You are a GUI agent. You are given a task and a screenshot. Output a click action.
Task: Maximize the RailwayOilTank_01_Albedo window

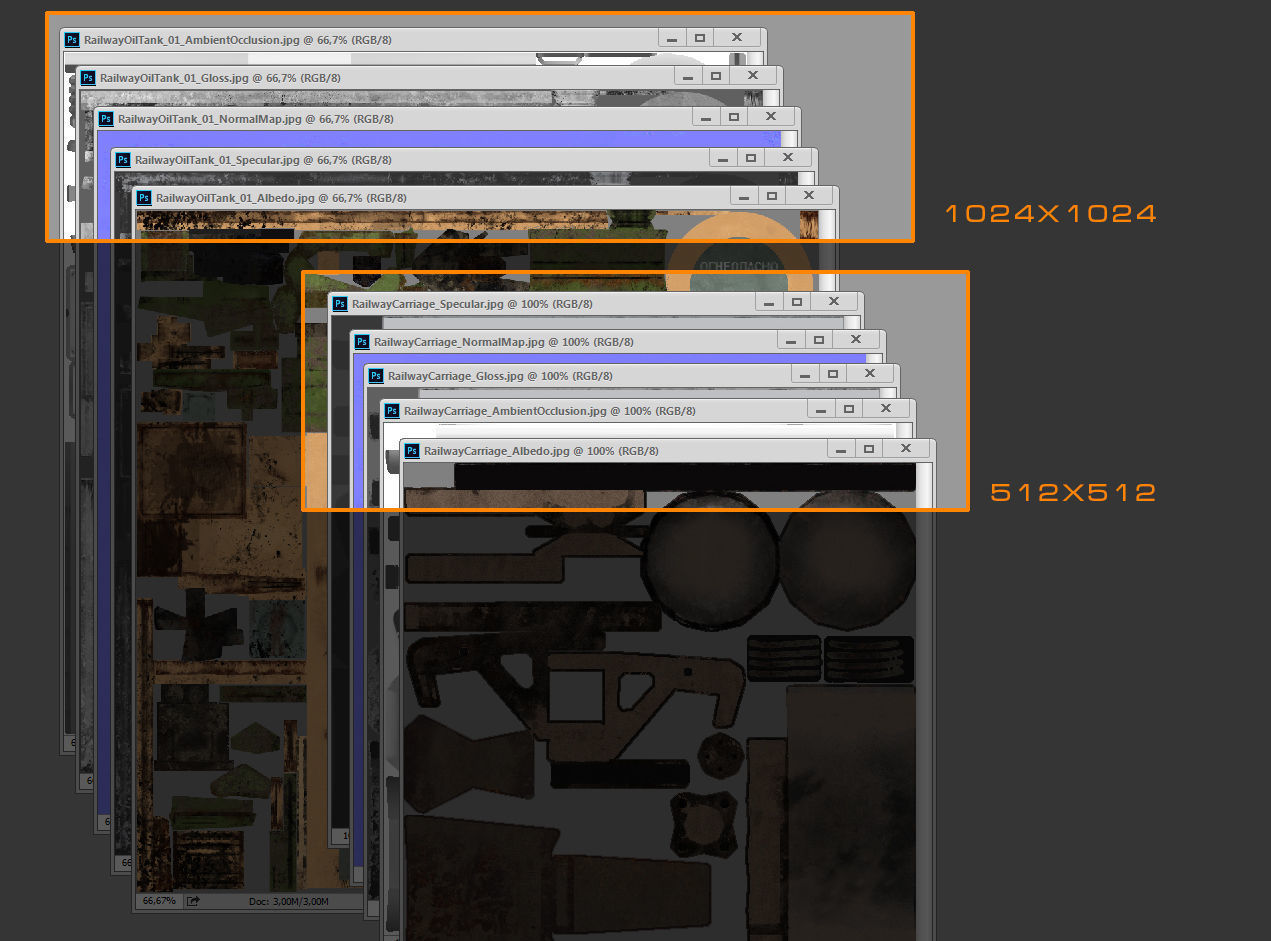[772, 195]
